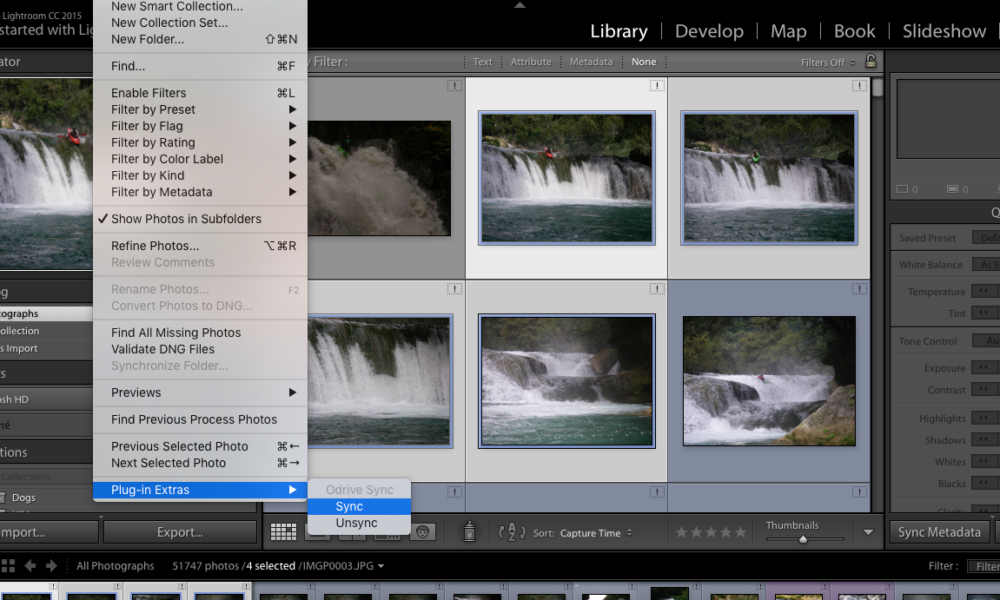Select New Folder... menu item
Screen dimensions: 1000x600
click(x=200, y=40)
